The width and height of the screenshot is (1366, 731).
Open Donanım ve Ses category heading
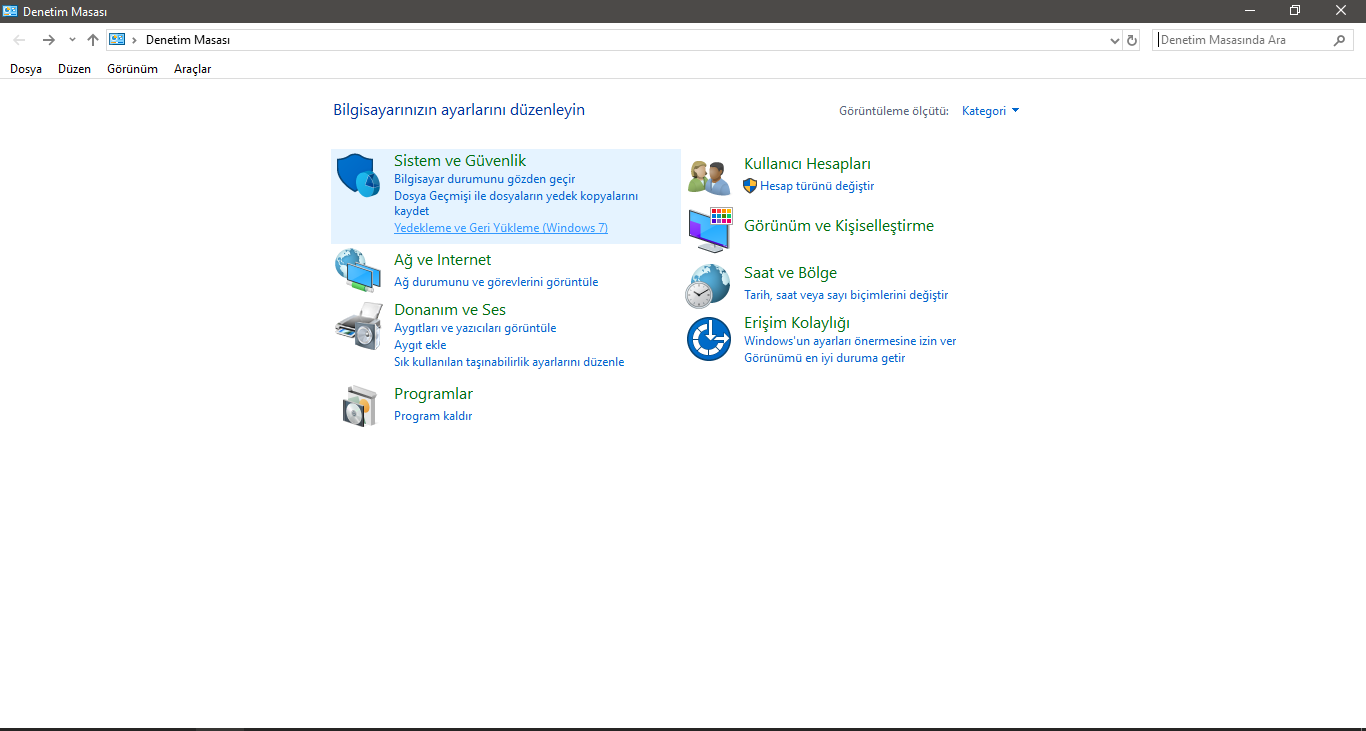[x=450, y=310]
